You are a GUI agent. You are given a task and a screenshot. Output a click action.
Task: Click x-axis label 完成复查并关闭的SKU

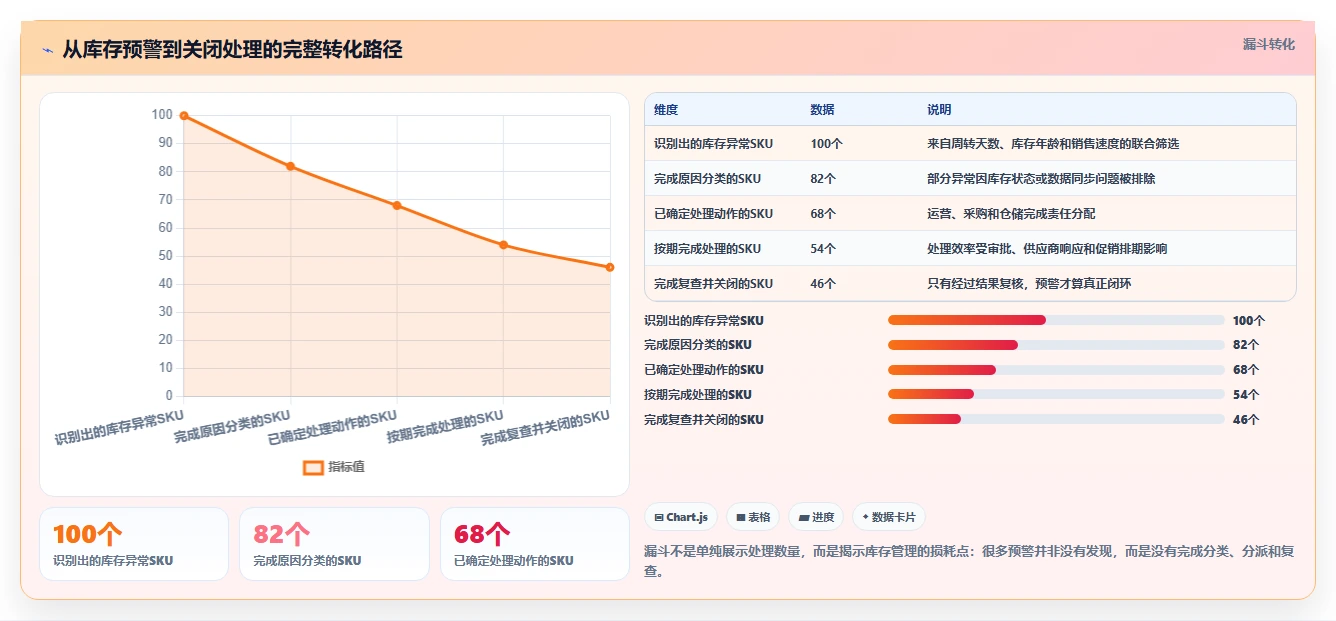(x=545, y=427)
